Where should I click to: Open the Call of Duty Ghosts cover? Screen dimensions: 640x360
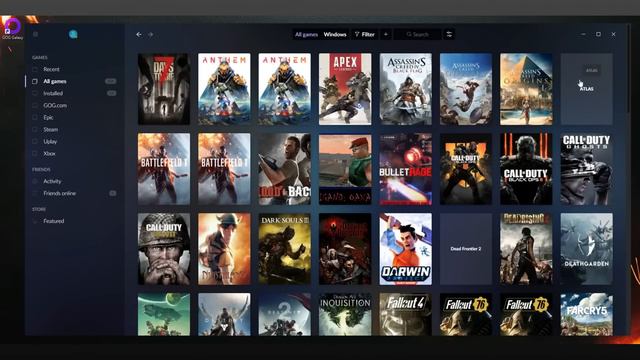click(x=587, y=169)
